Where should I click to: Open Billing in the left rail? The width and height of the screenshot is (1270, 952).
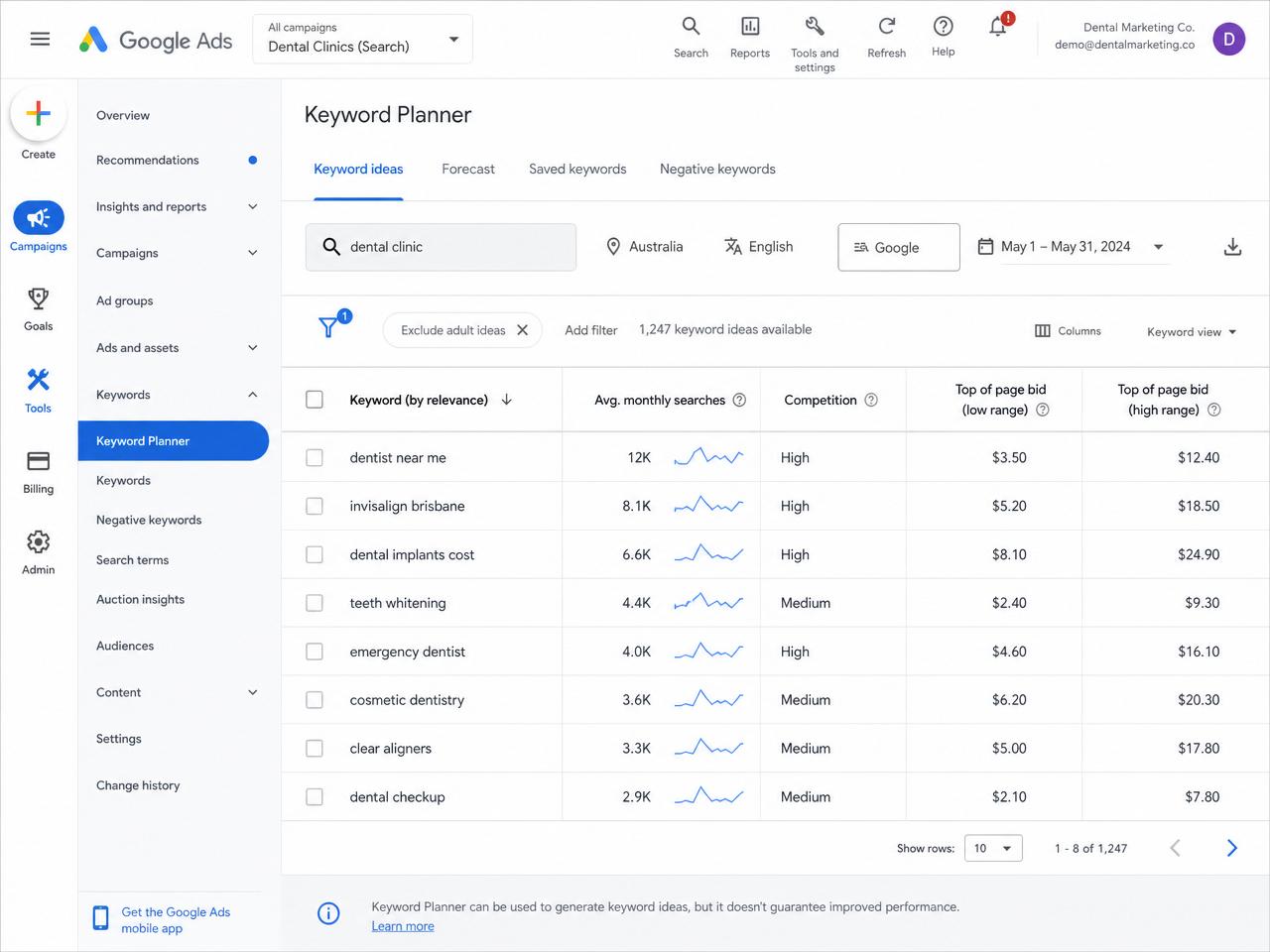[x=39, y=471]
